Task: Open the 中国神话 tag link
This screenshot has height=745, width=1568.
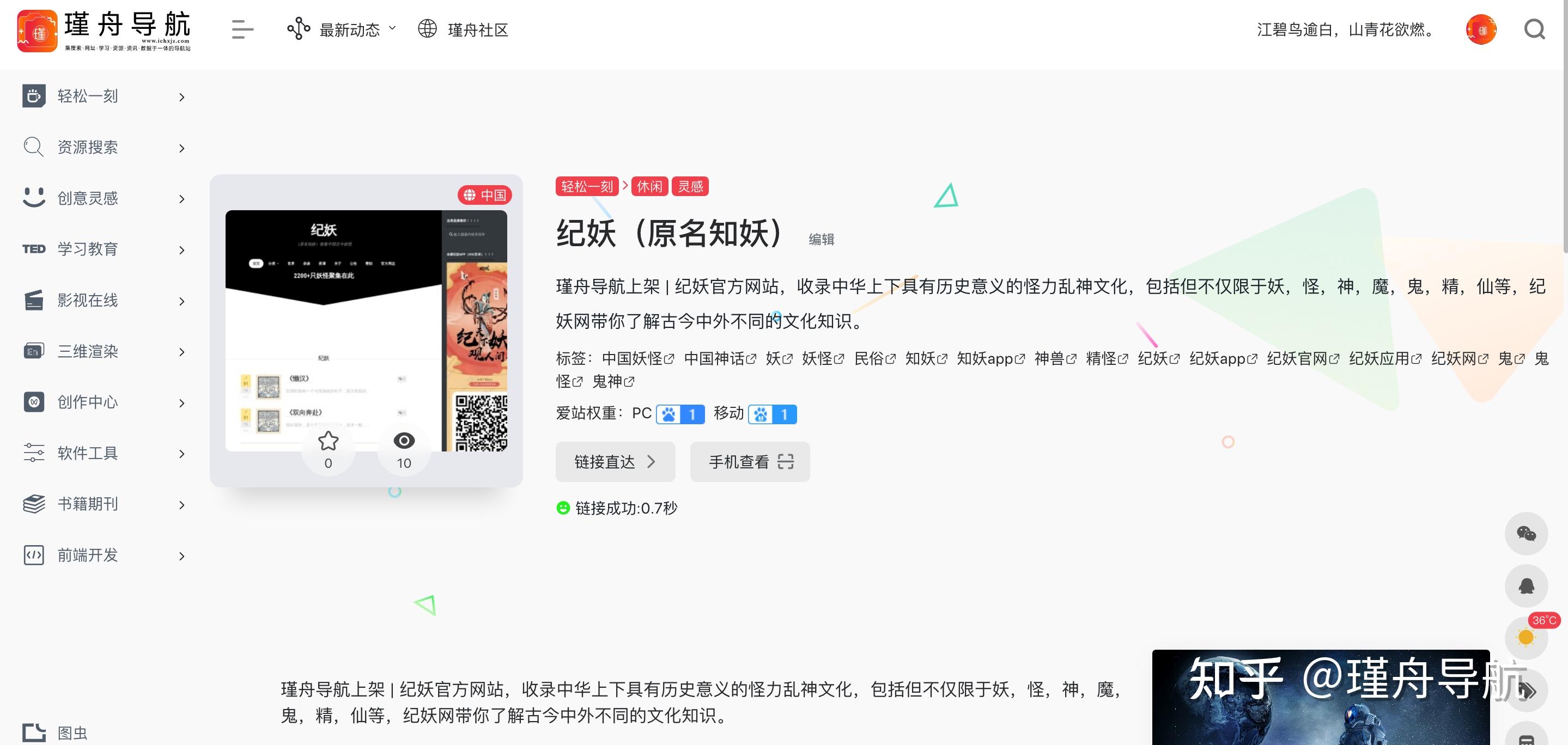Action: pyautogui.click(x=720, y=358)
